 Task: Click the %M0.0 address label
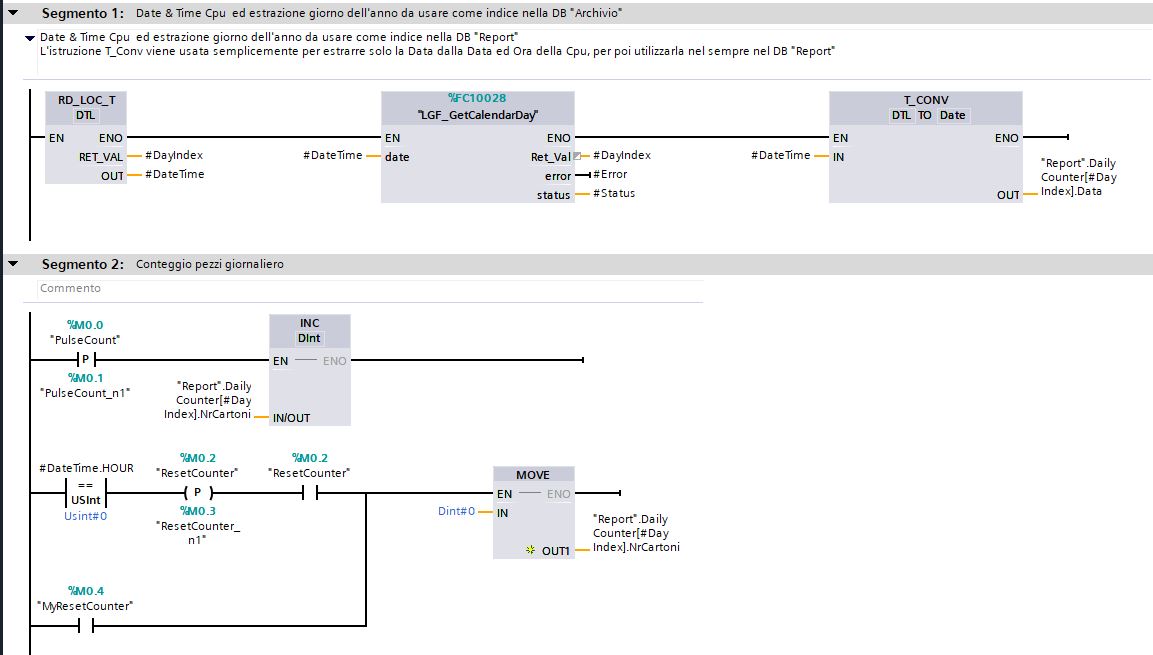[85, 325]
